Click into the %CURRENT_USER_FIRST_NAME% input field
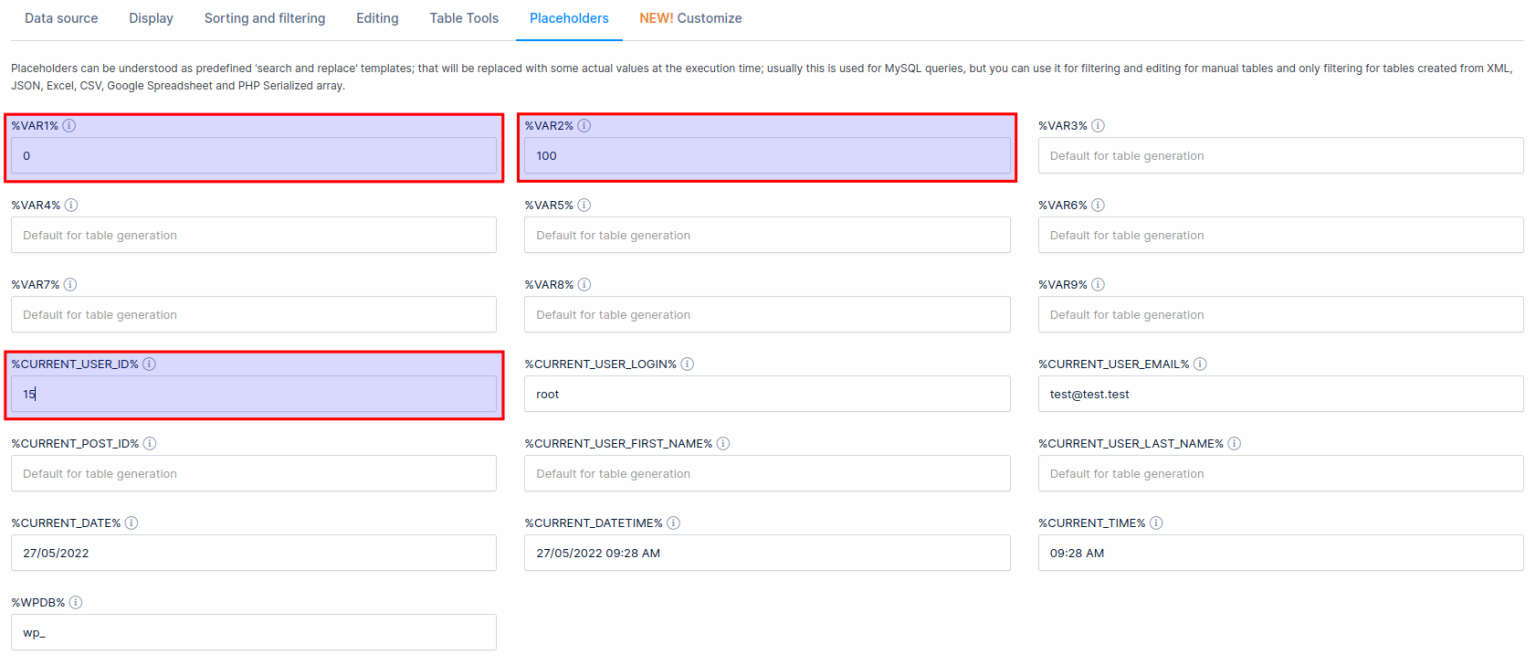The width and height of the screenshot is (1536, 665). (767, 473)
